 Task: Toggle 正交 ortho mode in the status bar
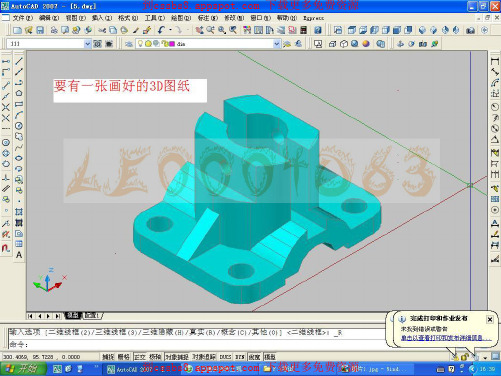(x=140, y=357)
